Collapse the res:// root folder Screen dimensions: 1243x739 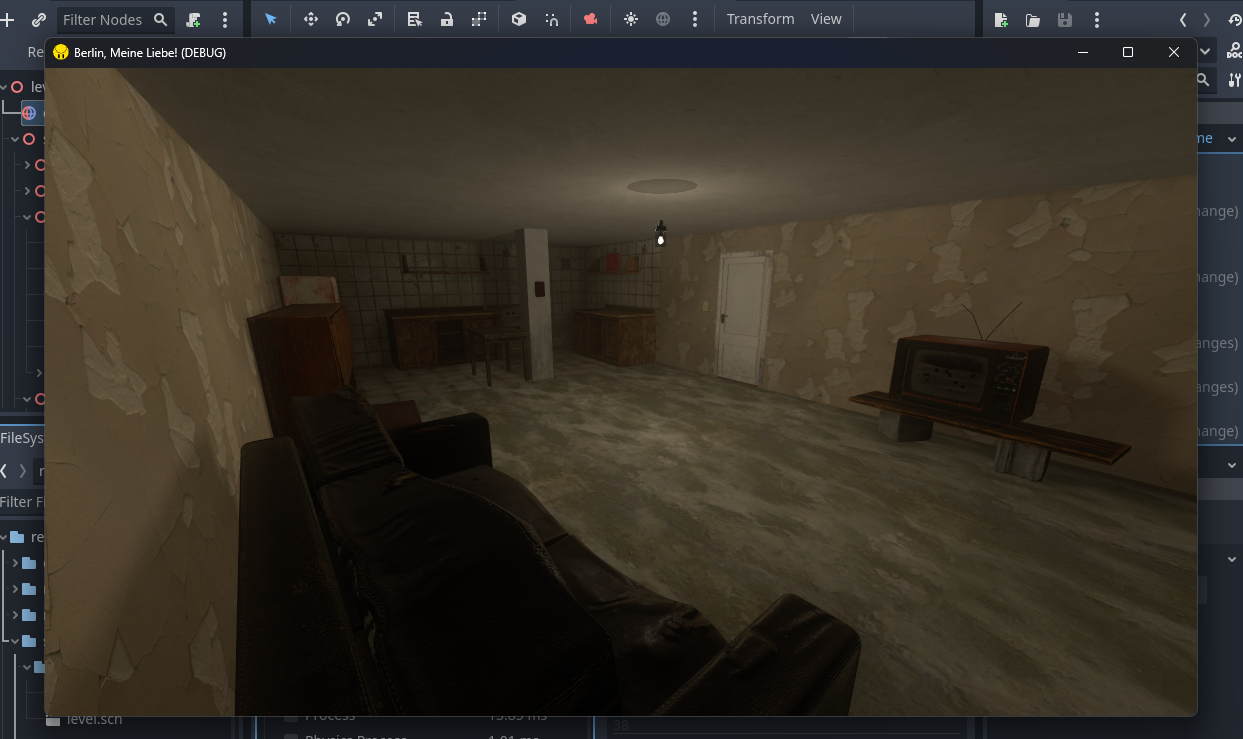tap(4, 537)
